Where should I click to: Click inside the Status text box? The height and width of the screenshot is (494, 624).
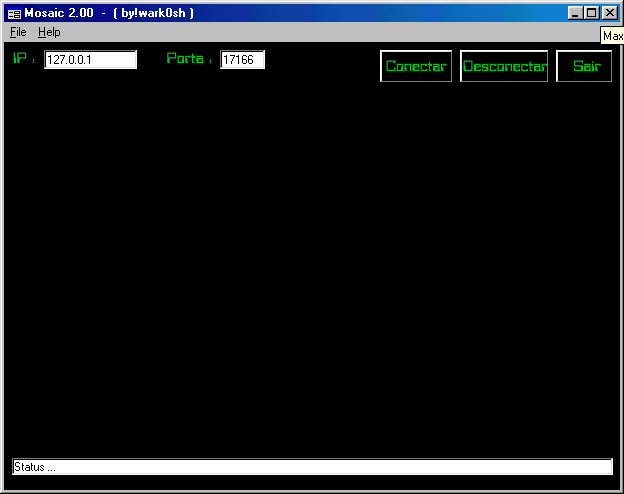[311, 467]
